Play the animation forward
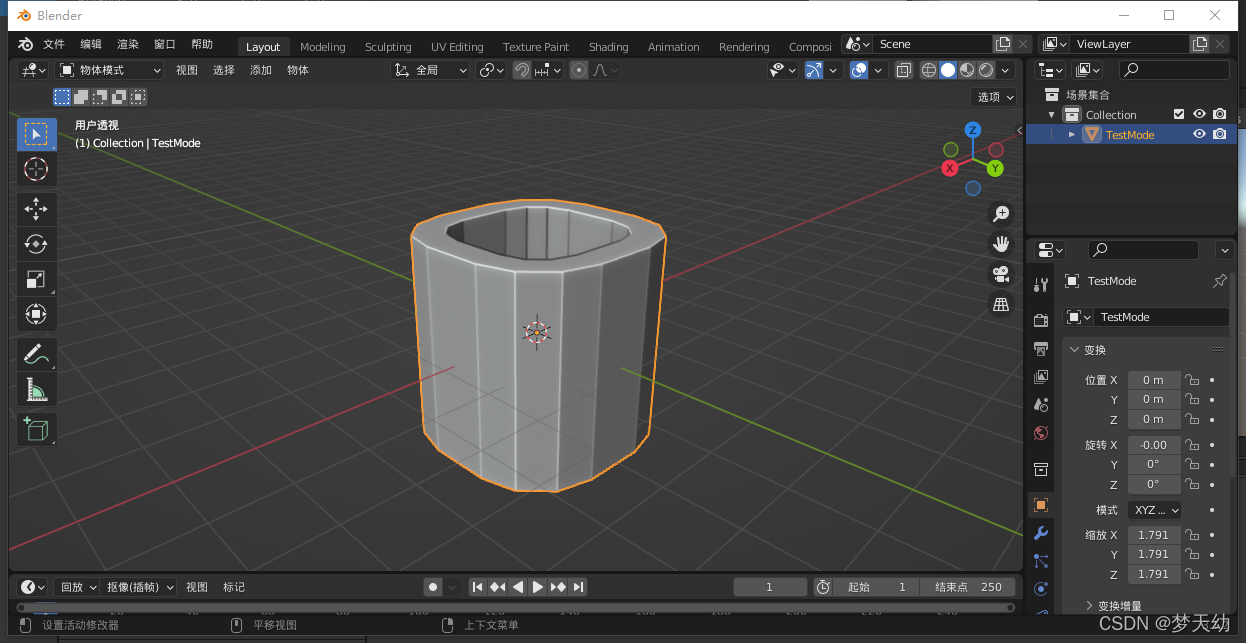Screen dimensions: 1246x643 tap(538, 587)
